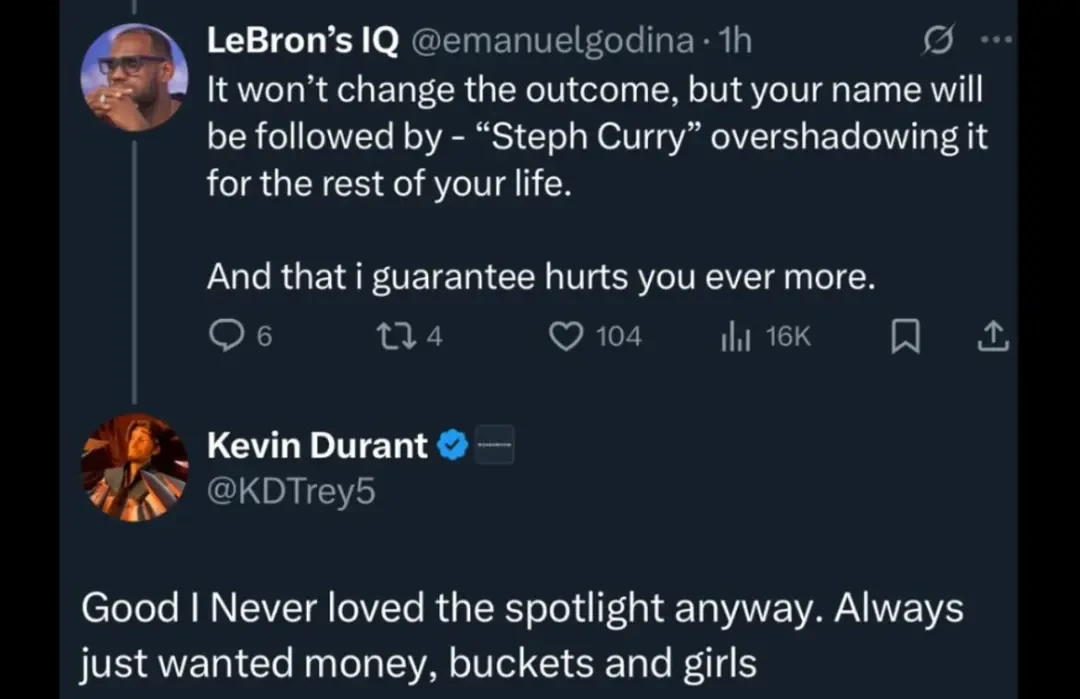Bookmark the LeBron's IQ tweet
The height and width of the screenshot is (699, 1080).
(905, 337)
